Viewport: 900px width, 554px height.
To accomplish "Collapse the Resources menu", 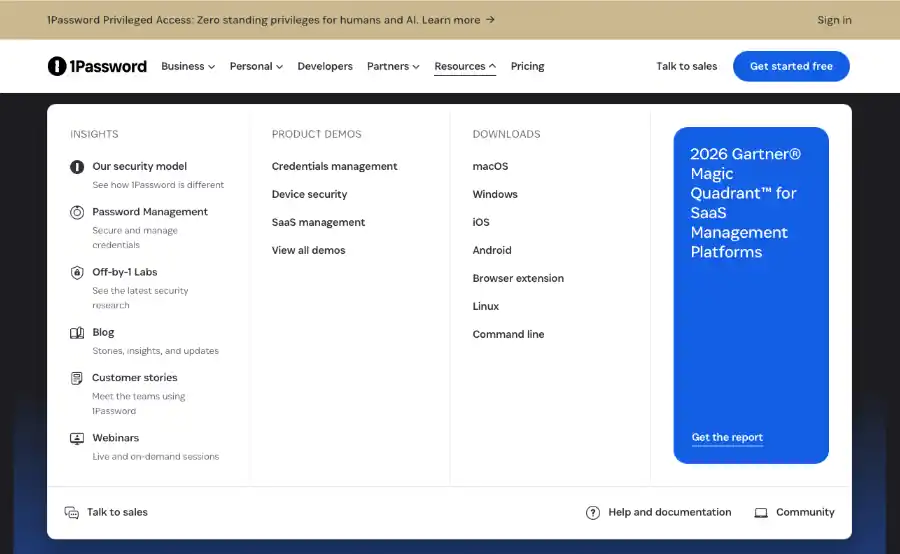I will coord(465,66).
